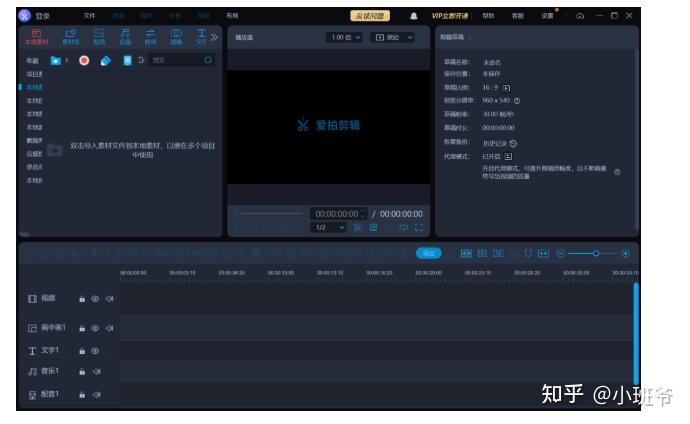Image resolution: width=690 pixels, height=424 pixels.
Task: Enter fullscreen preview
Action: (x=419, y=227)
